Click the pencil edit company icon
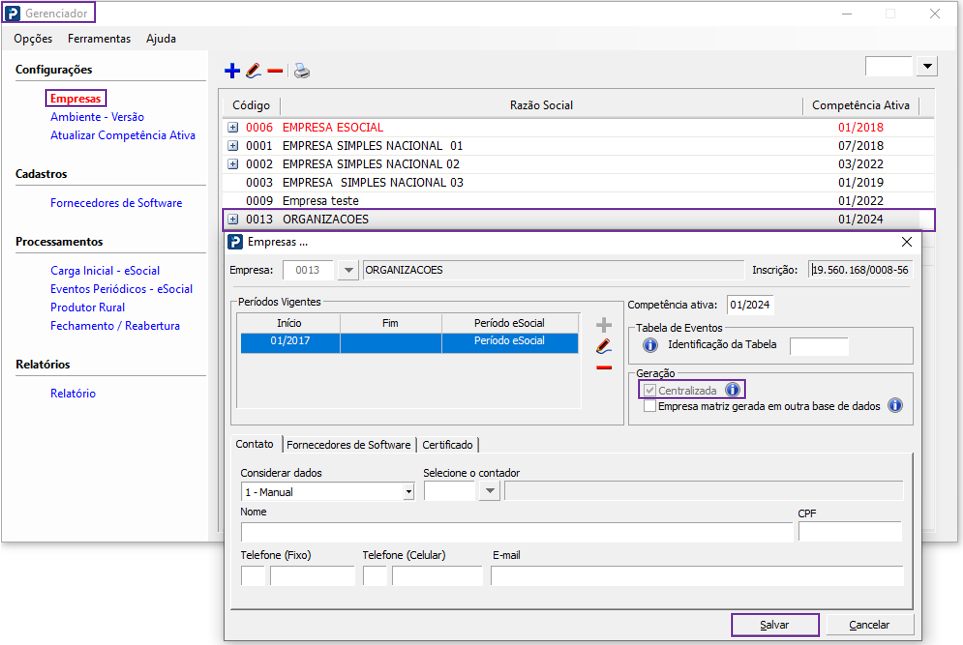The image size is (963, 645). tap(254, 71)
